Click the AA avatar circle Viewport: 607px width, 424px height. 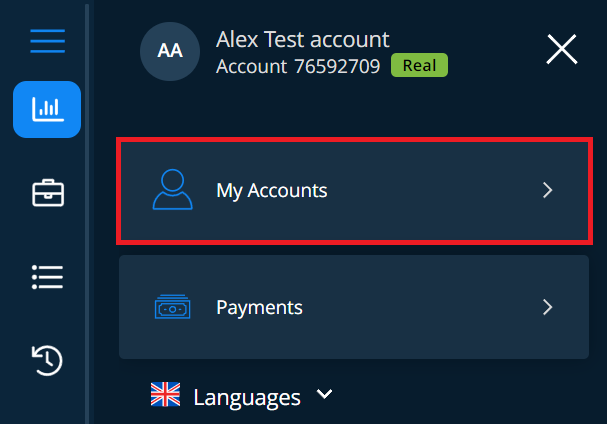[170, 51]
